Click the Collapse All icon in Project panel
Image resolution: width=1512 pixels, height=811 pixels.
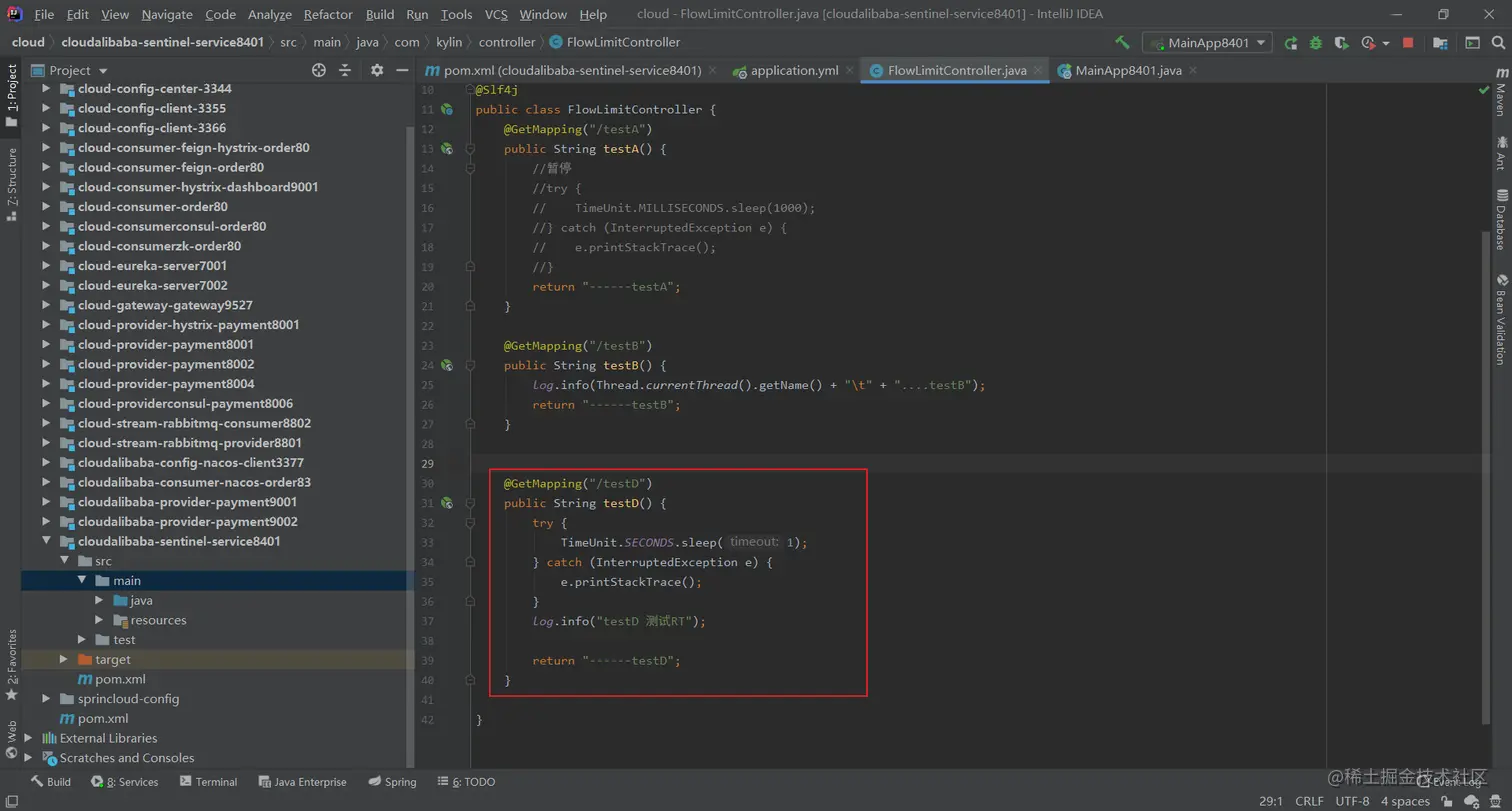click(345, 70)
